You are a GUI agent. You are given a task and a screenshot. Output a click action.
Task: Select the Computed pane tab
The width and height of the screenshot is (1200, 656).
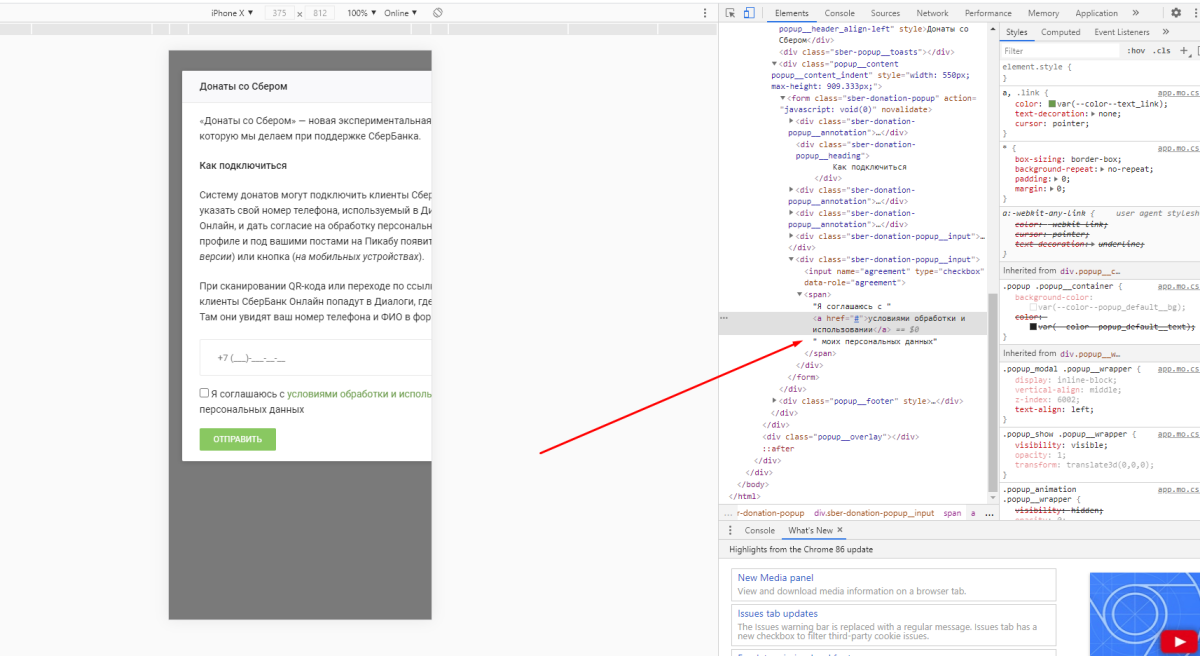pyautogui.click(x=1060, y=32)
